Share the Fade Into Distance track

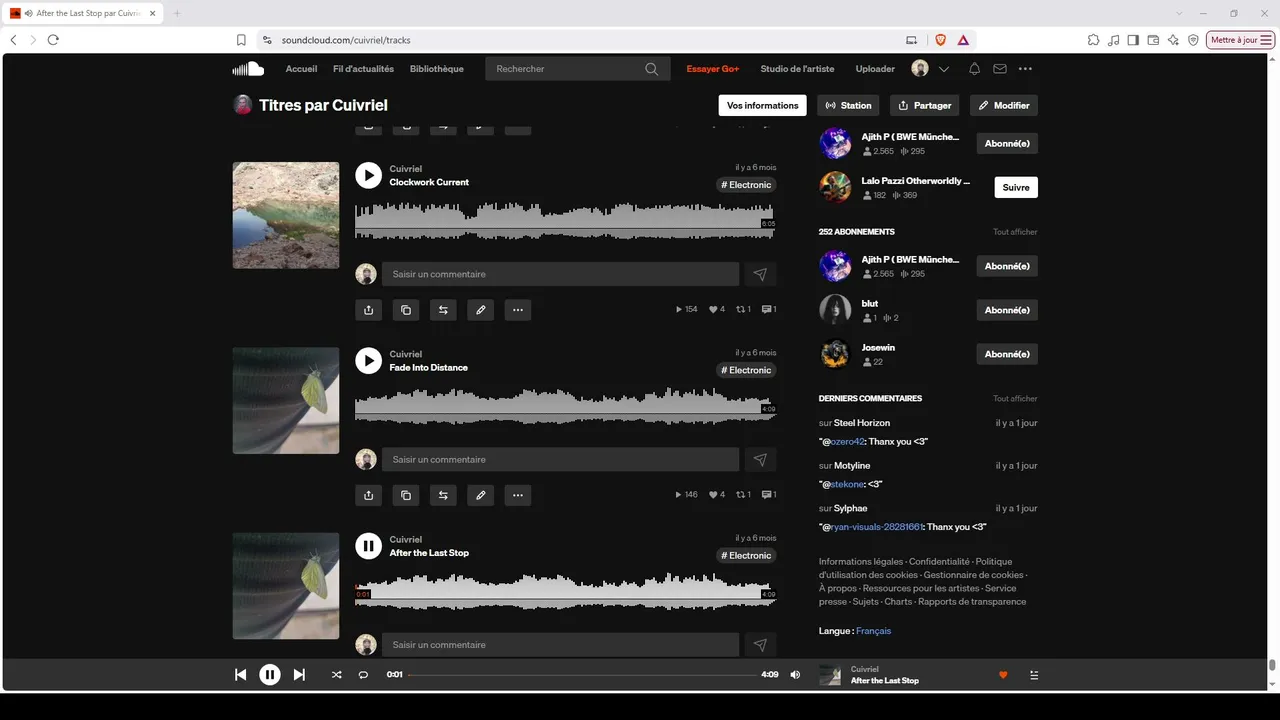click(x=368, y=495)
